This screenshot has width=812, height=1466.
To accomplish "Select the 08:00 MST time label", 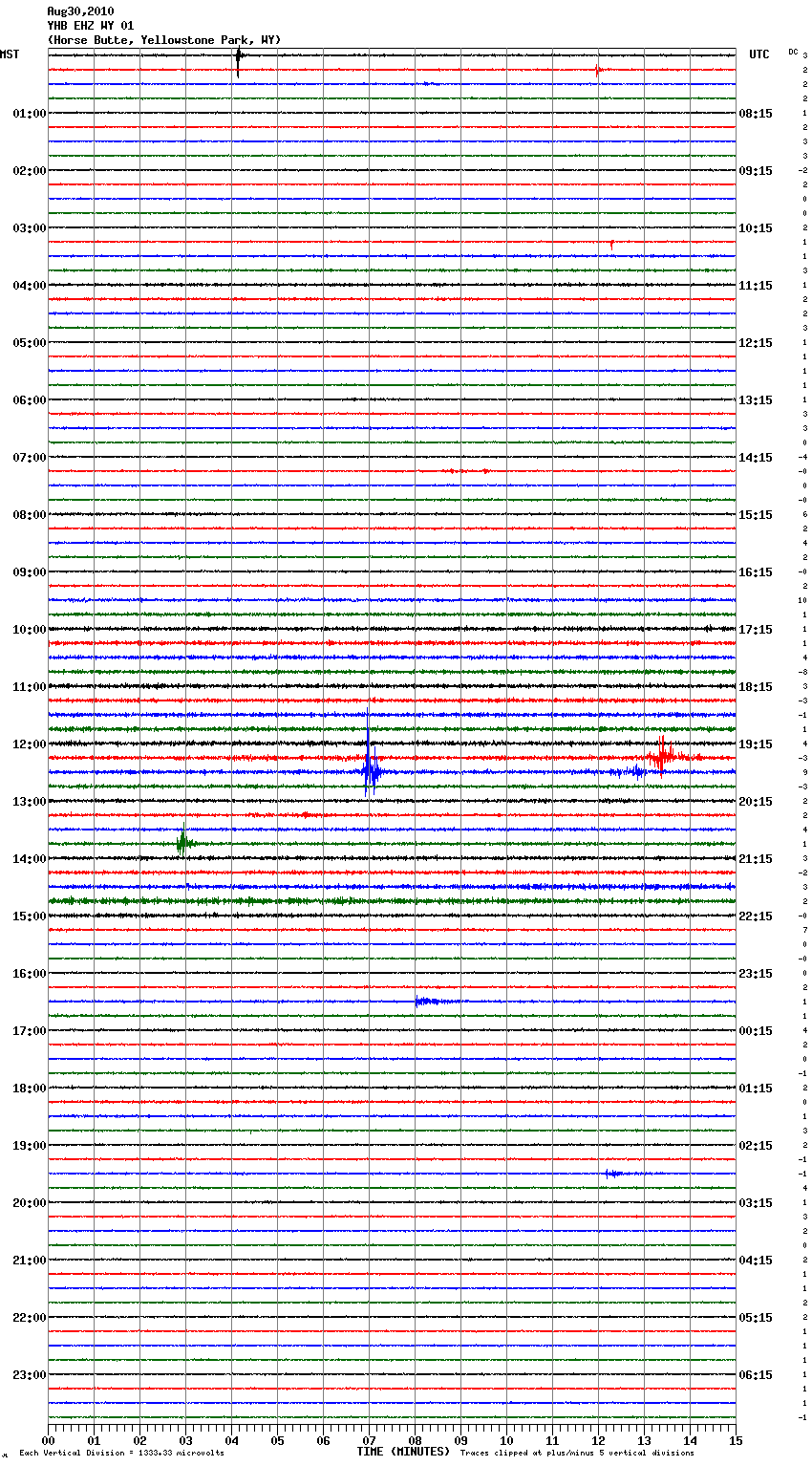I will click(30, 515).
